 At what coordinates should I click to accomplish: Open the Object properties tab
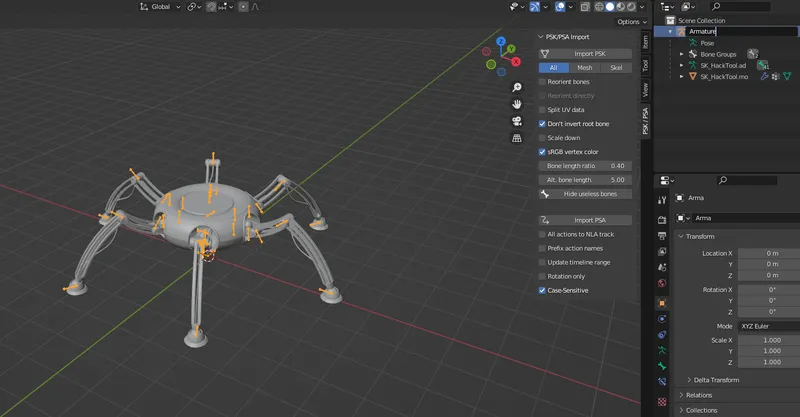pyautogui.click(x=662, y=303)
